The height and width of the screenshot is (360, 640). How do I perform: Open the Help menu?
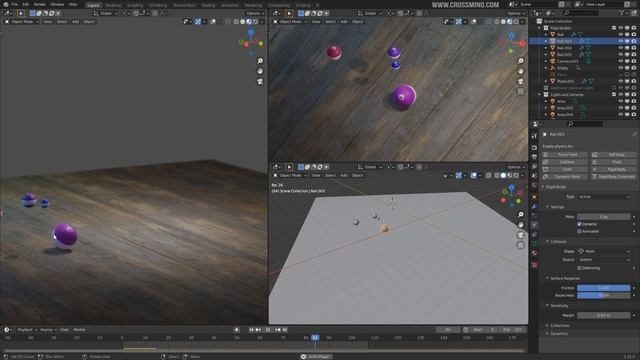click(73, 4)
